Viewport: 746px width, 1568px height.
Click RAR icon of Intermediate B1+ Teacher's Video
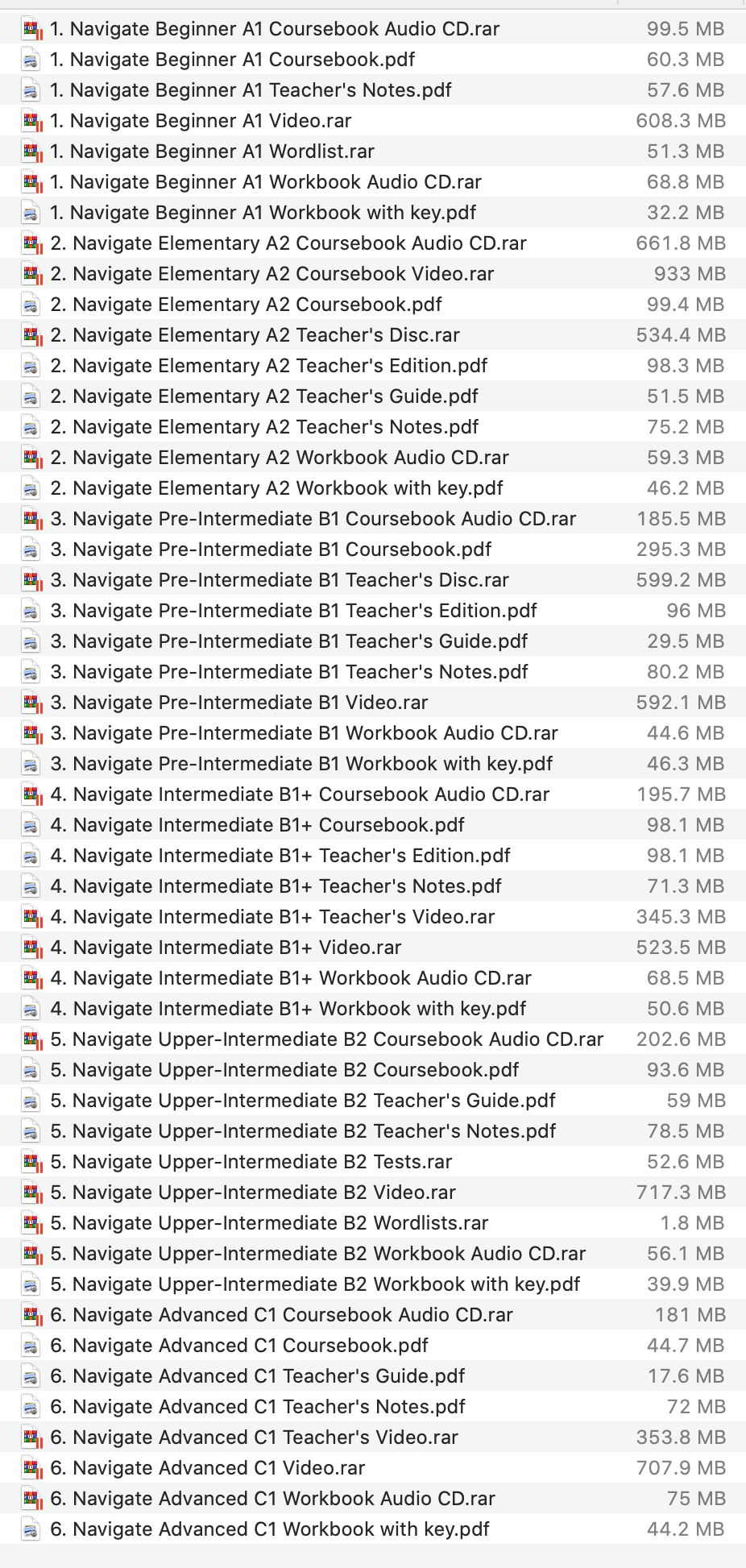point(31,918)
